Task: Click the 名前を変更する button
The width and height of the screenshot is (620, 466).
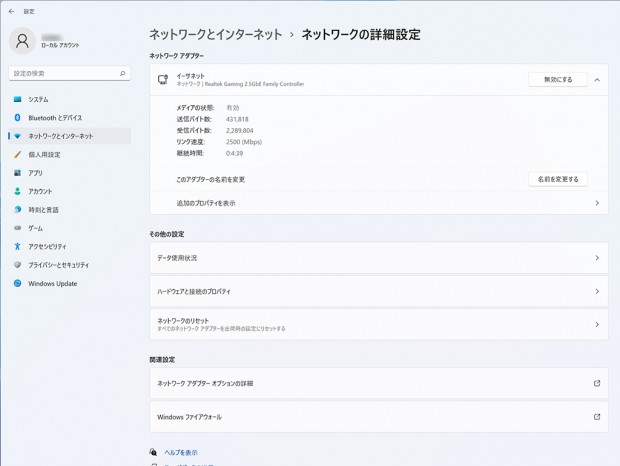Action: click(x=557, y=180)
